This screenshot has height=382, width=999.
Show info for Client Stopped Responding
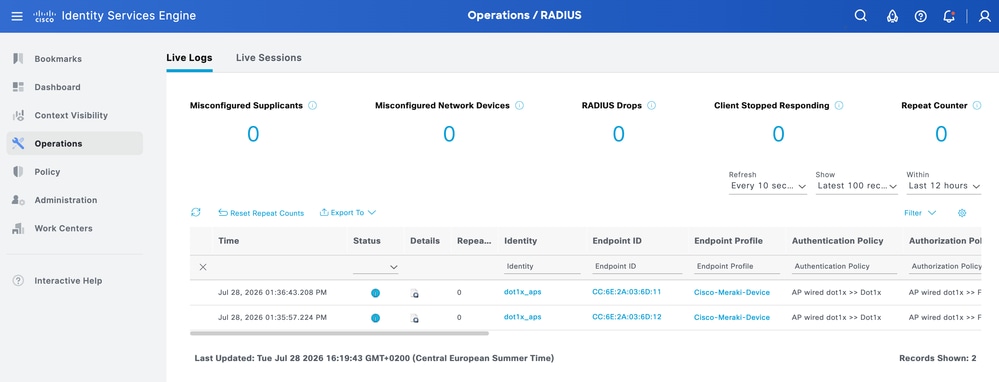(839, 106)
